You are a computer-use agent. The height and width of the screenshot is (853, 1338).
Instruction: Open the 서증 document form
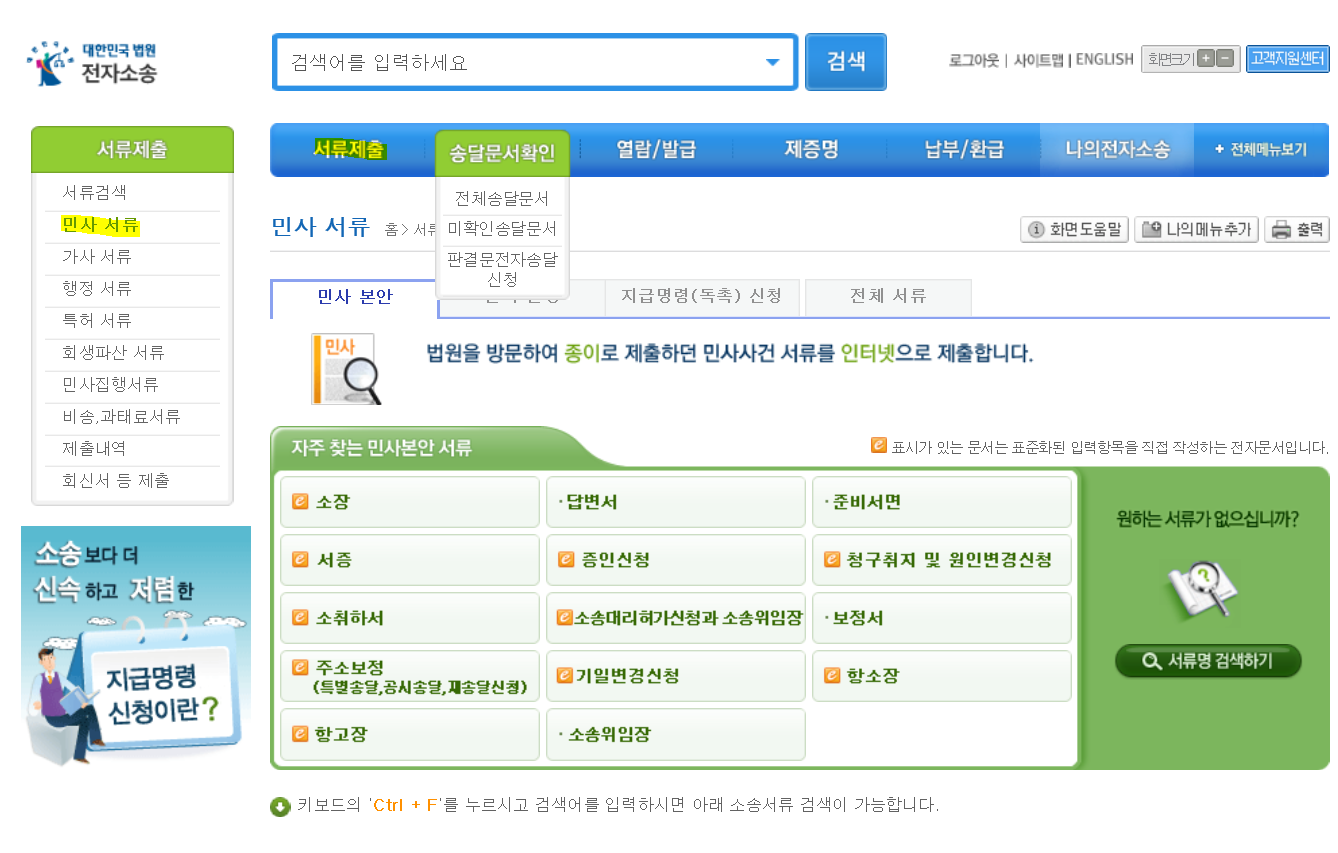[x=410, y=560]
